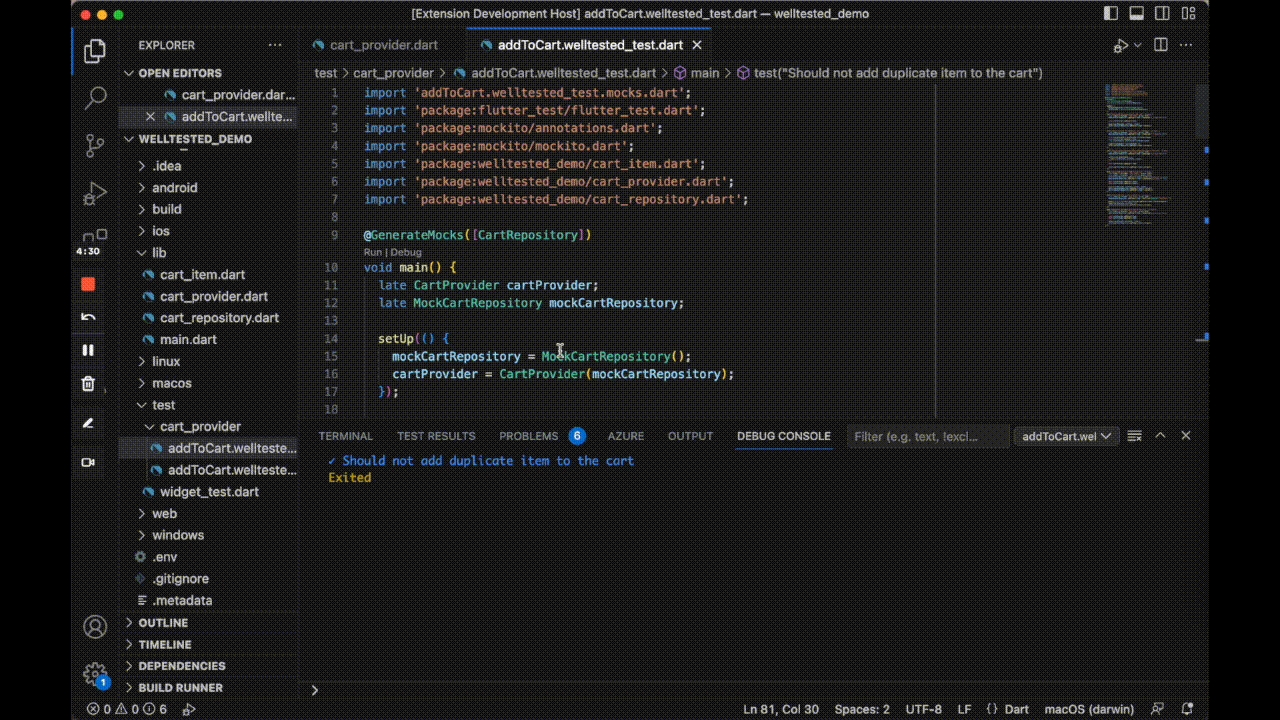Click the red stop recording button
1280x720 pixels.
[x=88, y=284]
